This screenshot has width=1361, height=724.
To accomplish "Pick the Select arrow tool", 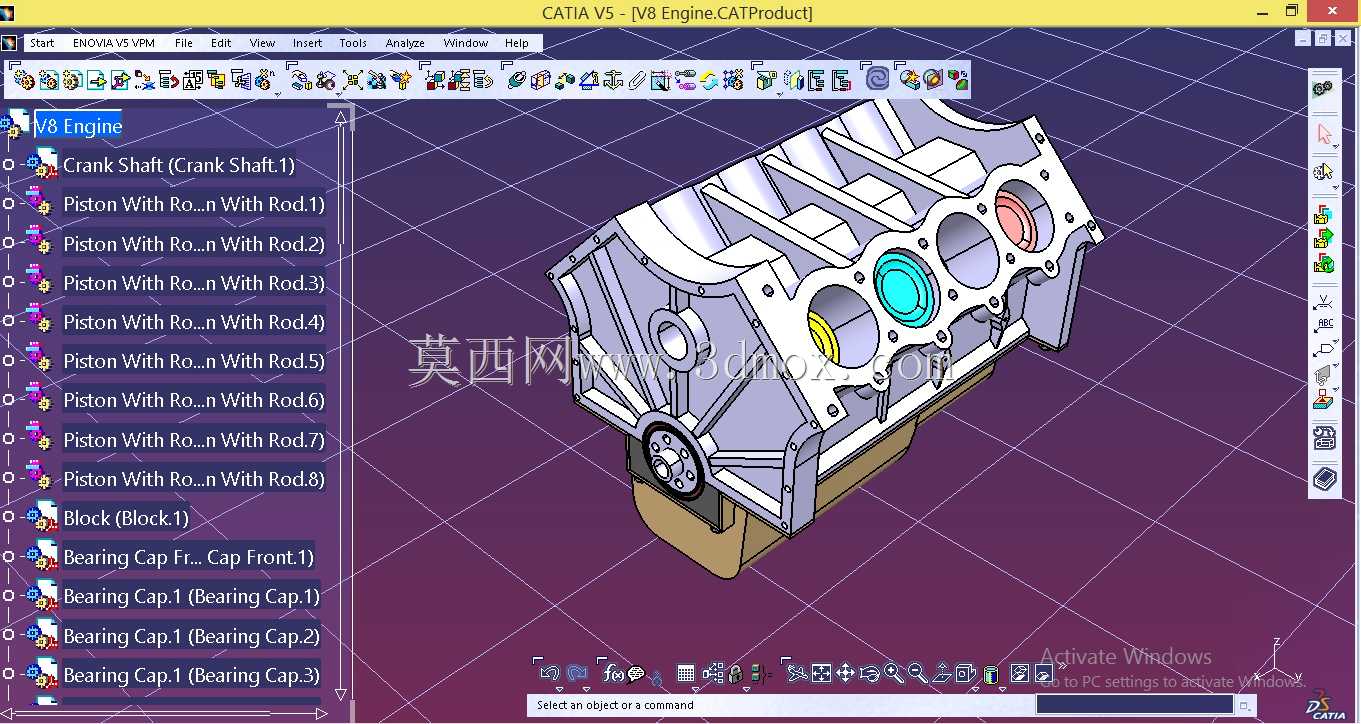I will click(1324, 133).
